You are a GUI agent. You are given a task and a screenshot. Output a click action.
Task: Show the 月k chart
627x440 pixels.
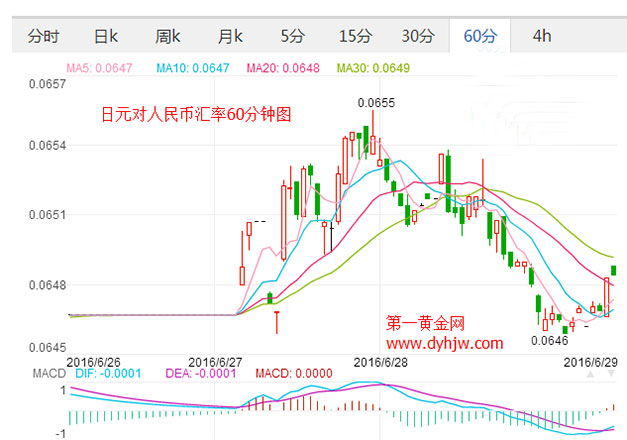click(x=230, y=36)
